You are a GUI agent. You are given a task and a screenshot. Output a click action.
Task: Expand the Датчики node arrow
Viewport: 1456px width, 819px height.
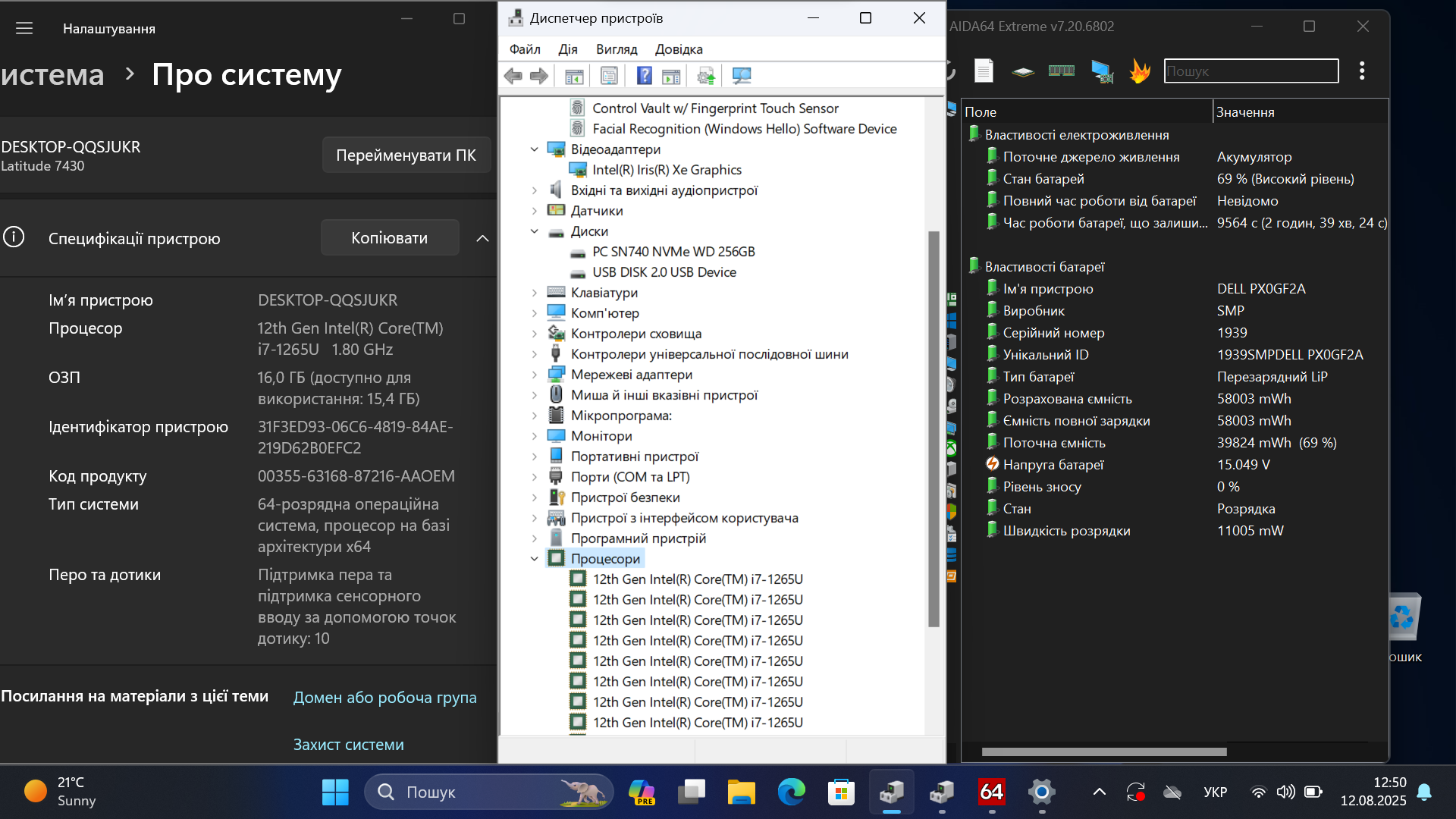[535, 211]
